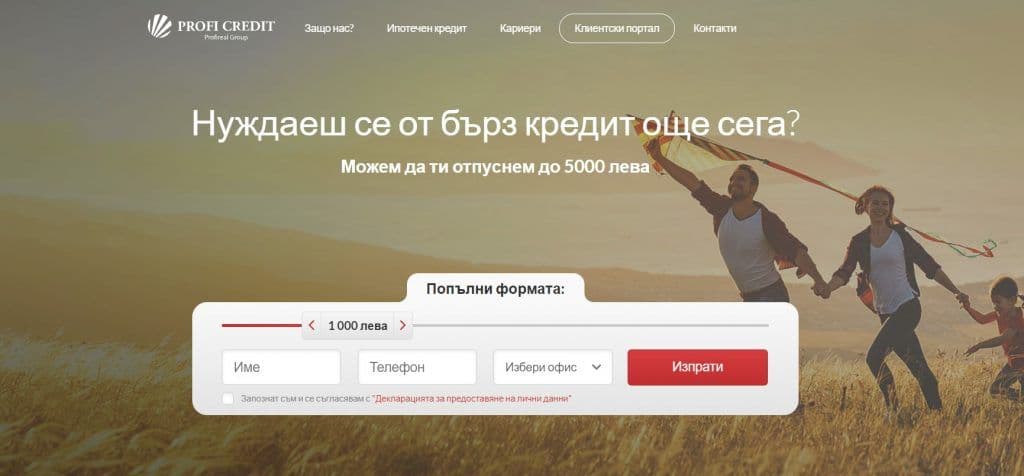Click the Нуждаеш се от бърз кредит headline
Viewport: 1024px width, 476px height.
[495, 123]
